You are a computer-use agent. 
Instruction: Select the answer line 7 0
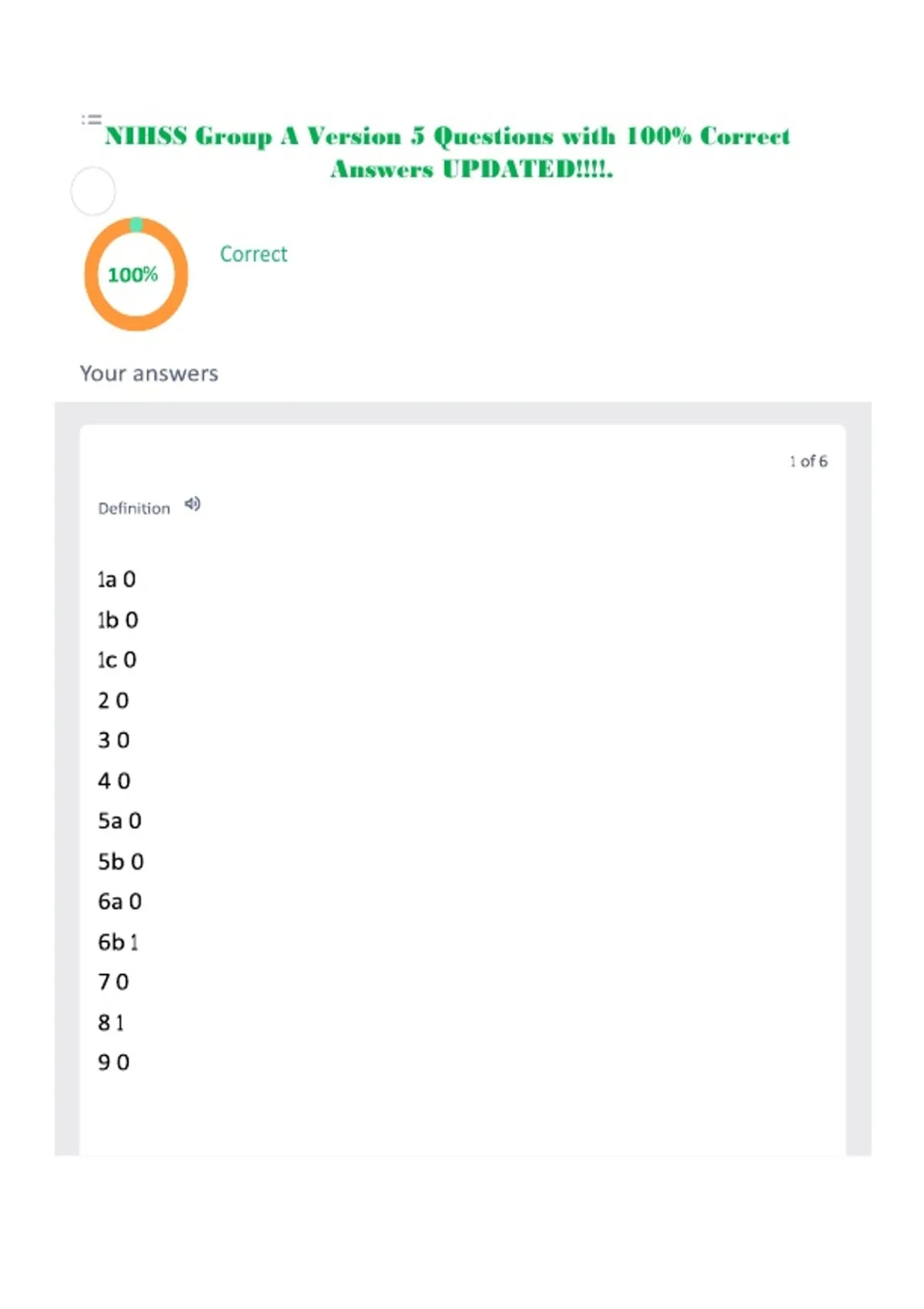[x=113, y=982]
